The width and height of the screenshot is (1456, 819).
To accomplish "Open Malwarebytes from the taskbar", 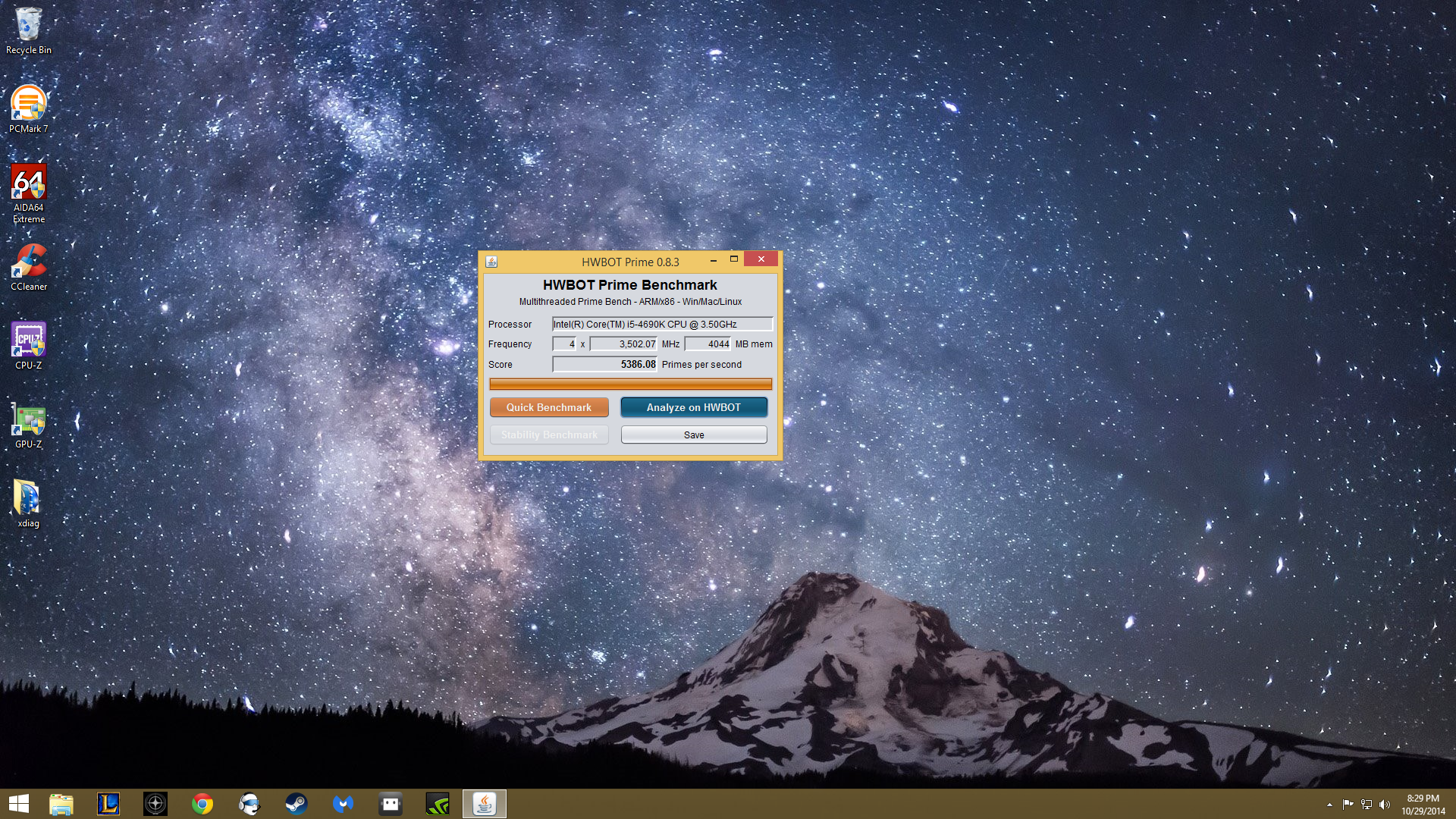I will [x=344, y=804].
